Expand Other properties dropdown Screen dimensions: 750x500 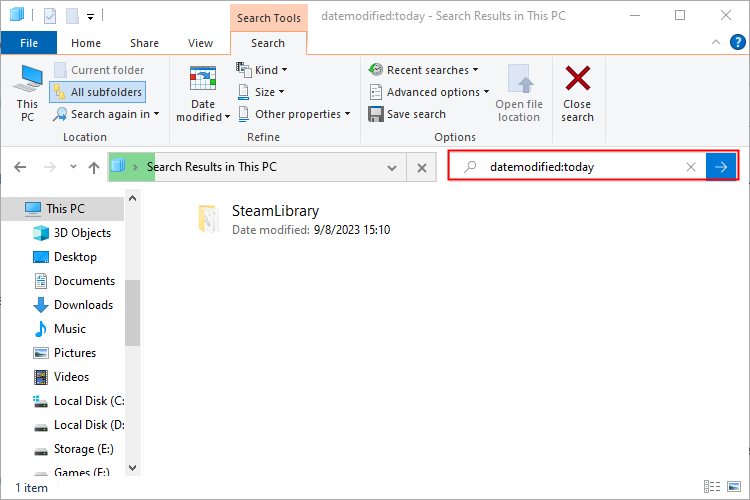tap(294, 114)
